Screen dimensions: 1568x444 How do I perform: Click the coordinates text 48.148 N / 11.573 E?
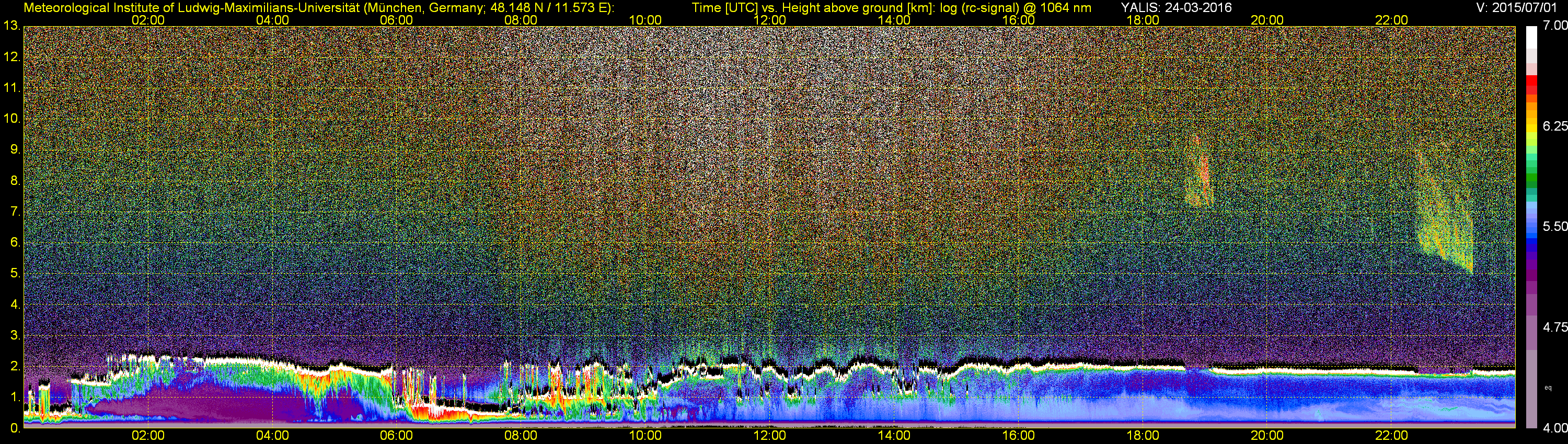point(548,7)
